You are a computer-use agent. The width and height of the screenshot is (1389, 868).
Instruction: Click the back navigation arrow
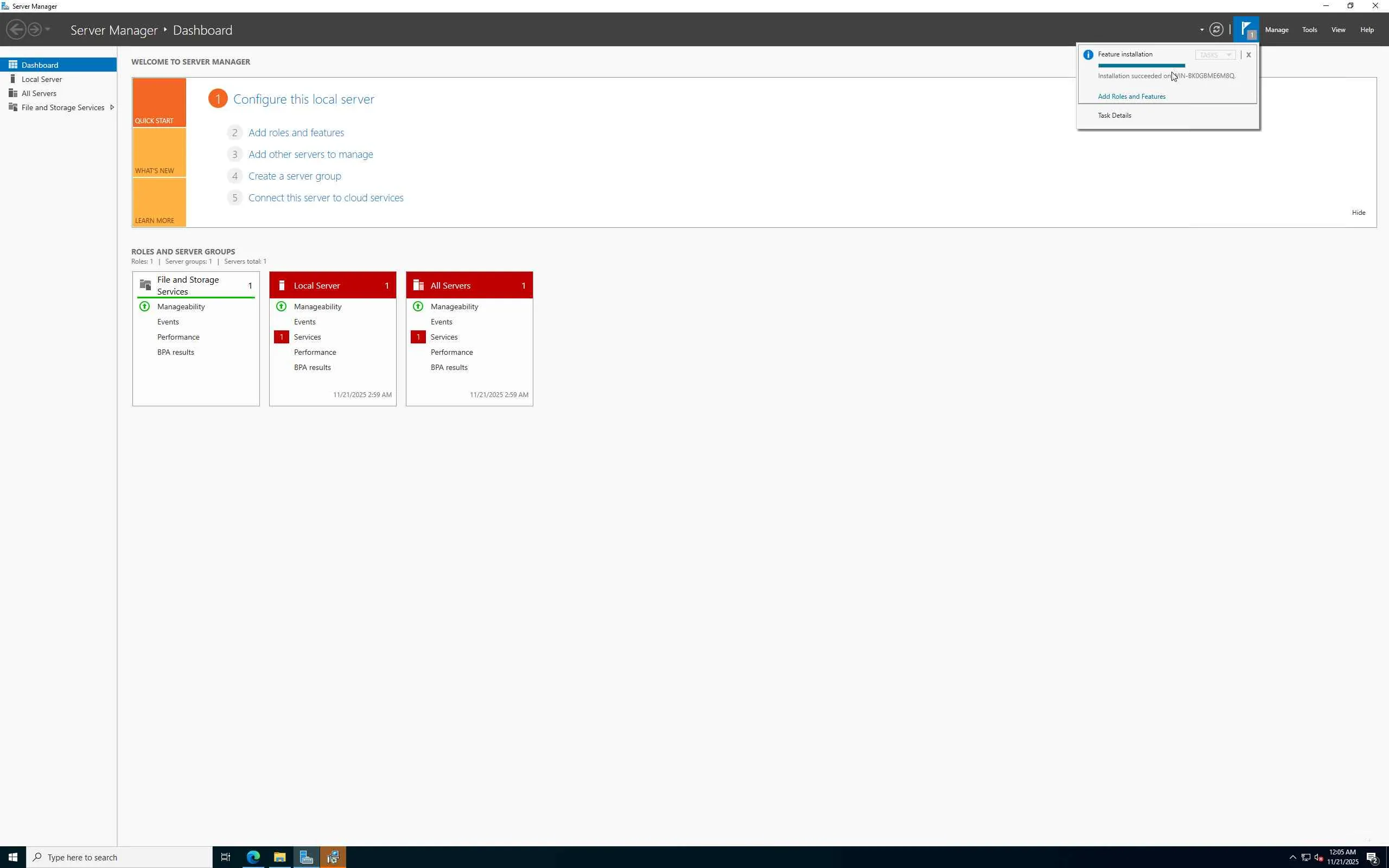16,29
